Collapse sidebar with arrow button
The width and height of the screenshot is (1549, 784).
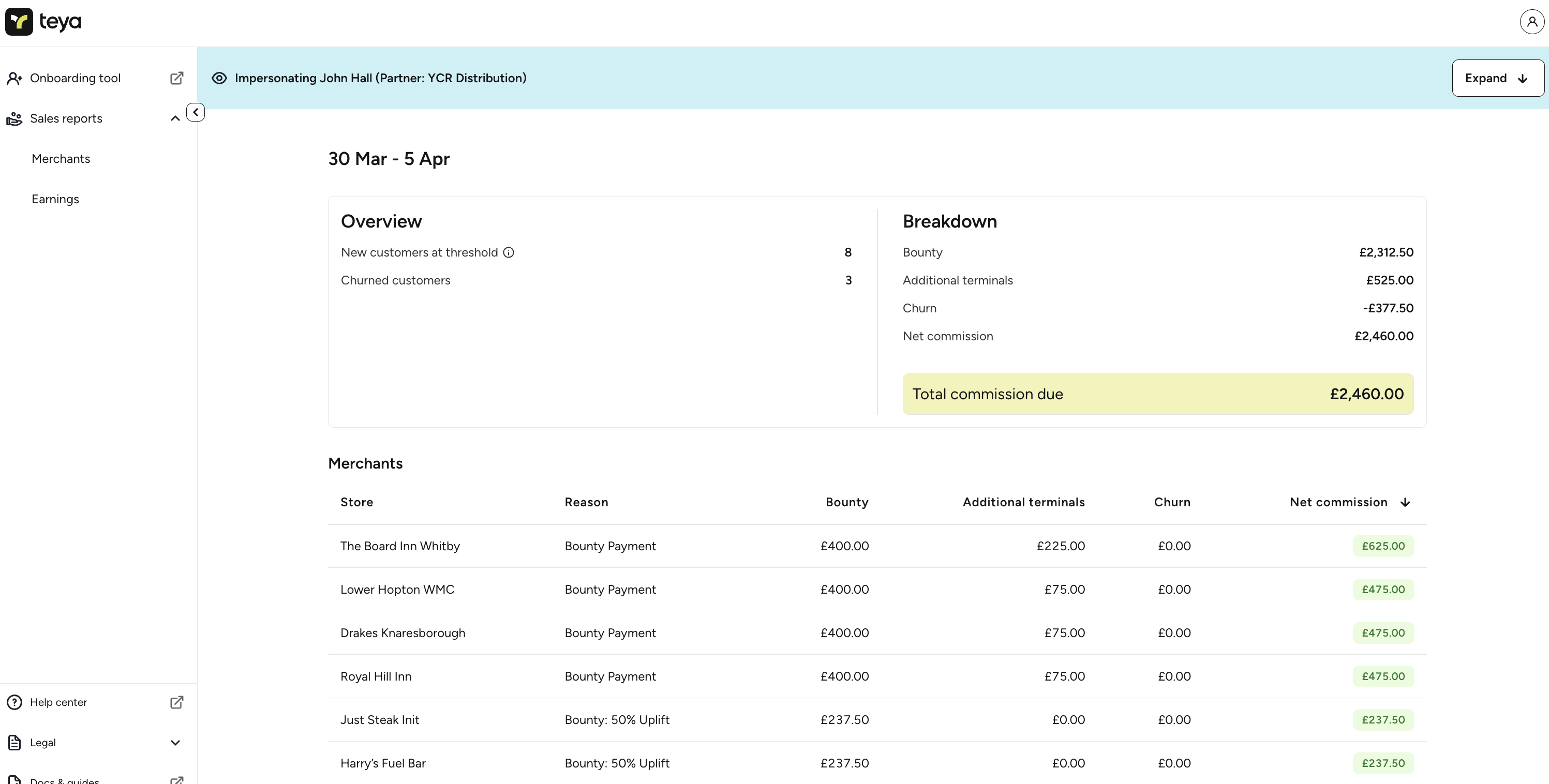coord(196,112)
